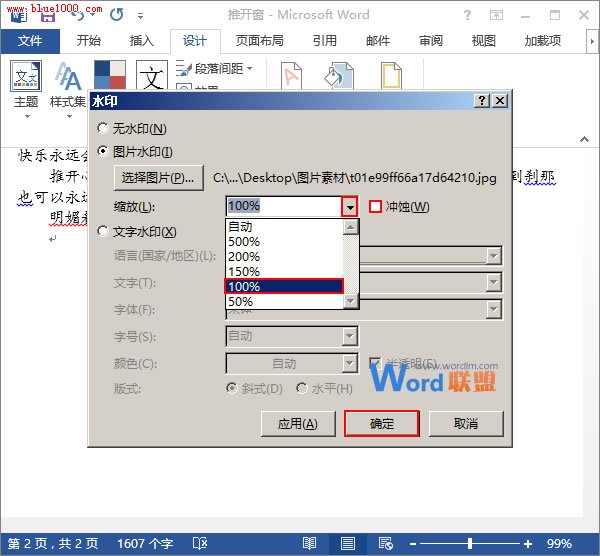Choose 150% in the scale list
600x556 pixels.
pos(284,271)
